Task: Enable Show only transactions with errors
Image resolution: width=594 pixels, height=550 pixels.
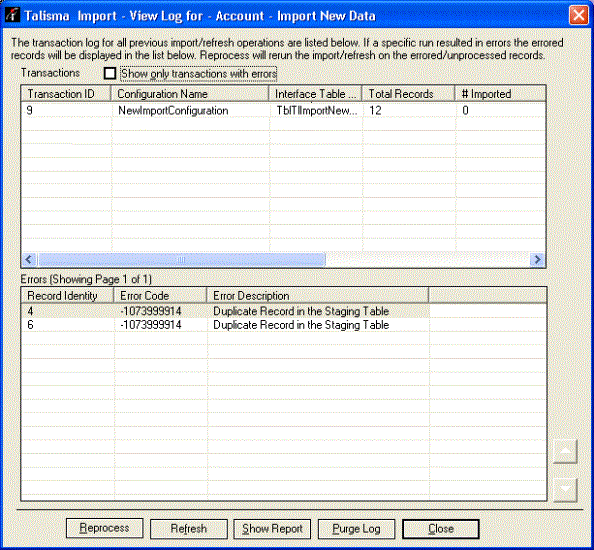Action: (110, 73)
